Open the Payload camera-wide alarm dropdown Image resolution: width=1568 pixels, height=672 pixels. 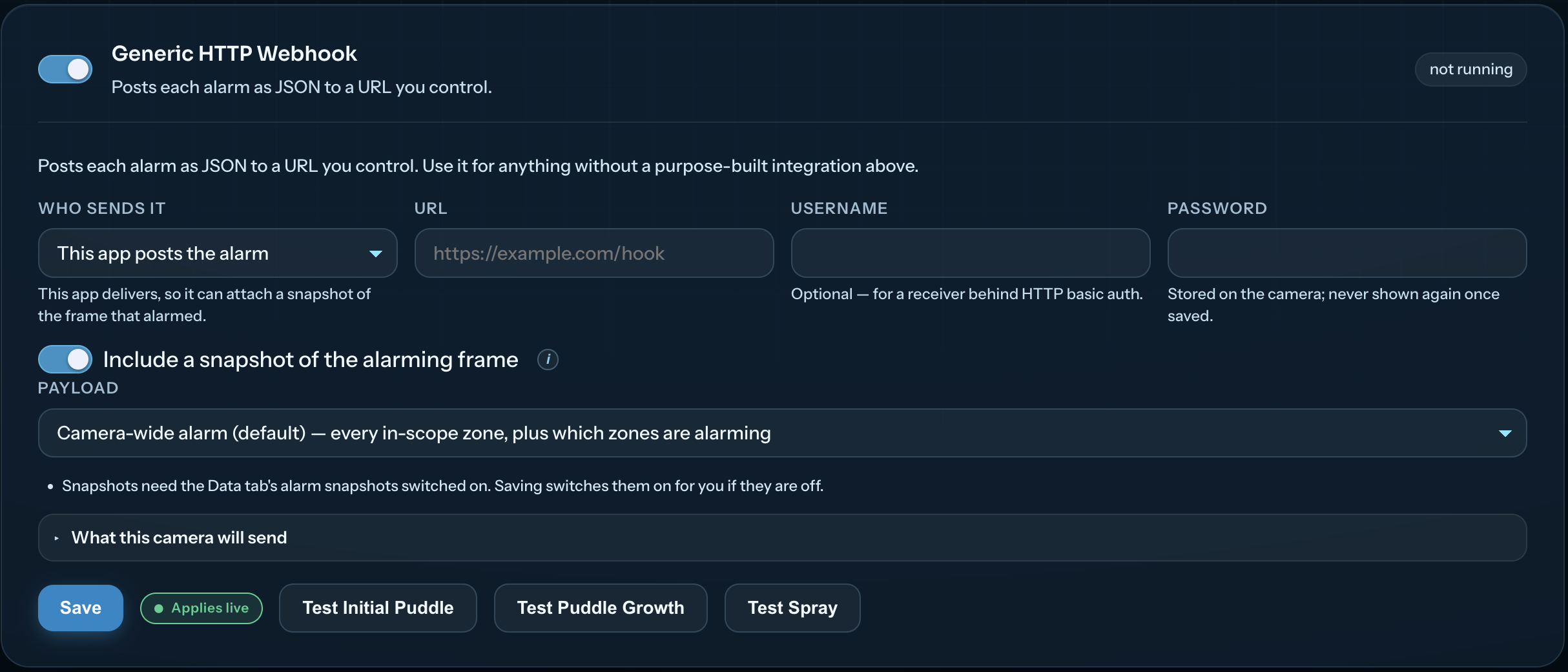coord(782,433)
